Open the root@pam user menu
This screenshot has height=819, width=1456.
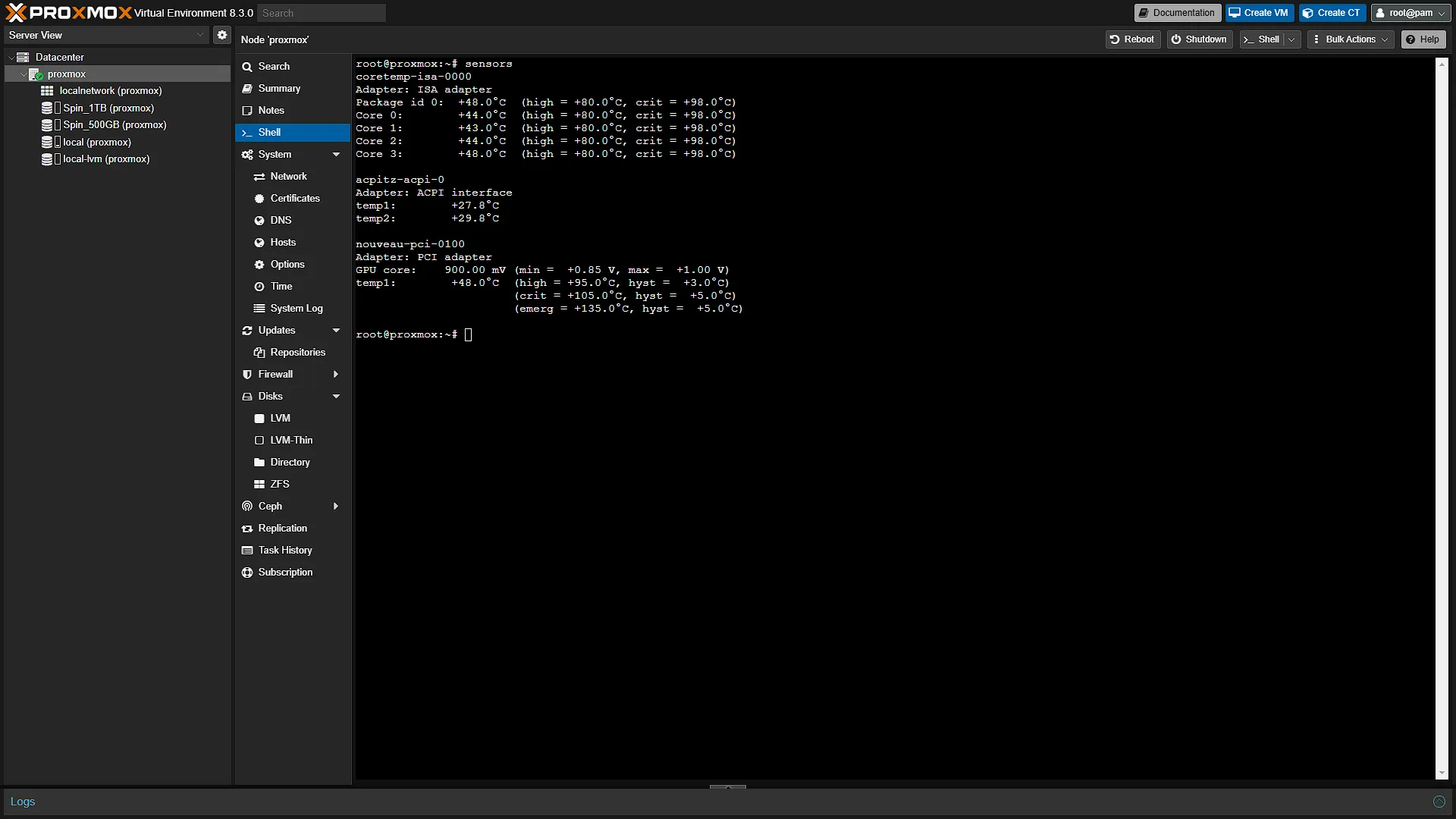pyautogui.click(x=1410, y=13)
